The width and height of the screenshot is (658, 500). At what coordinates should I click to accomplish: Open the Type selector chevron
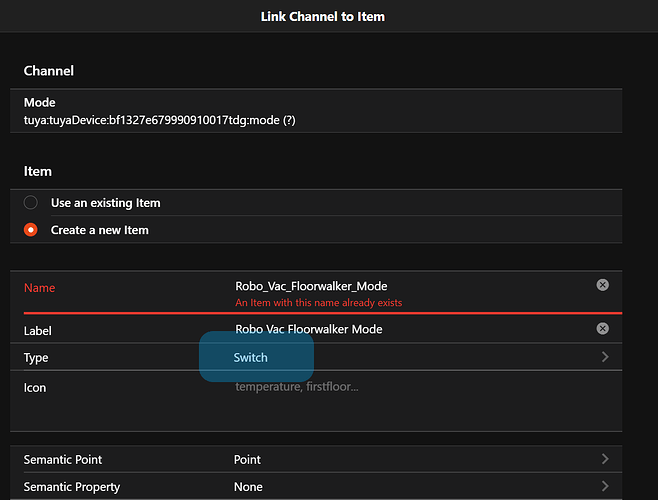click(605, 357)
